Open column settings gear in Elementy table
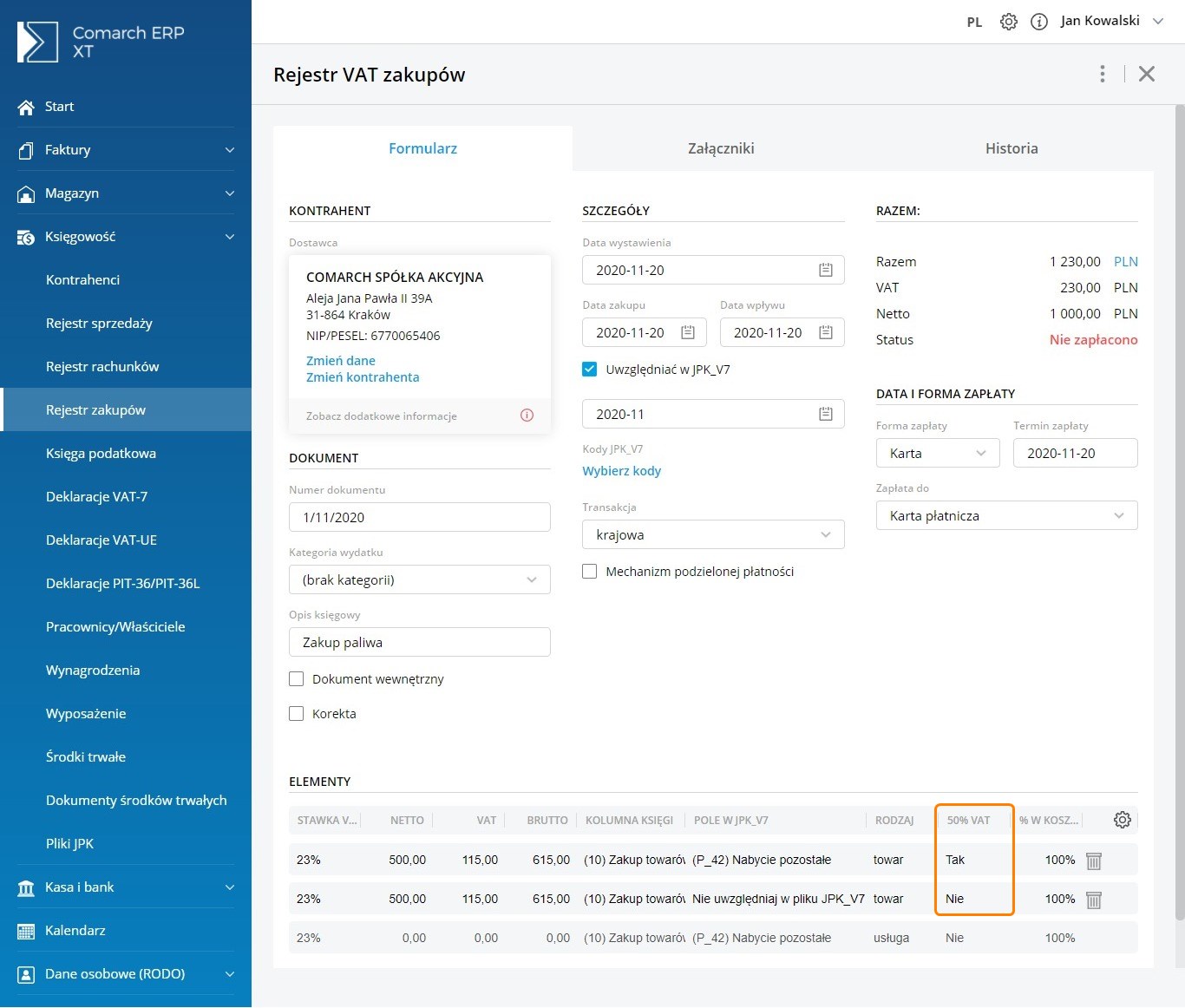This screenshot has height=1008, width=1185. point(1122,820)
